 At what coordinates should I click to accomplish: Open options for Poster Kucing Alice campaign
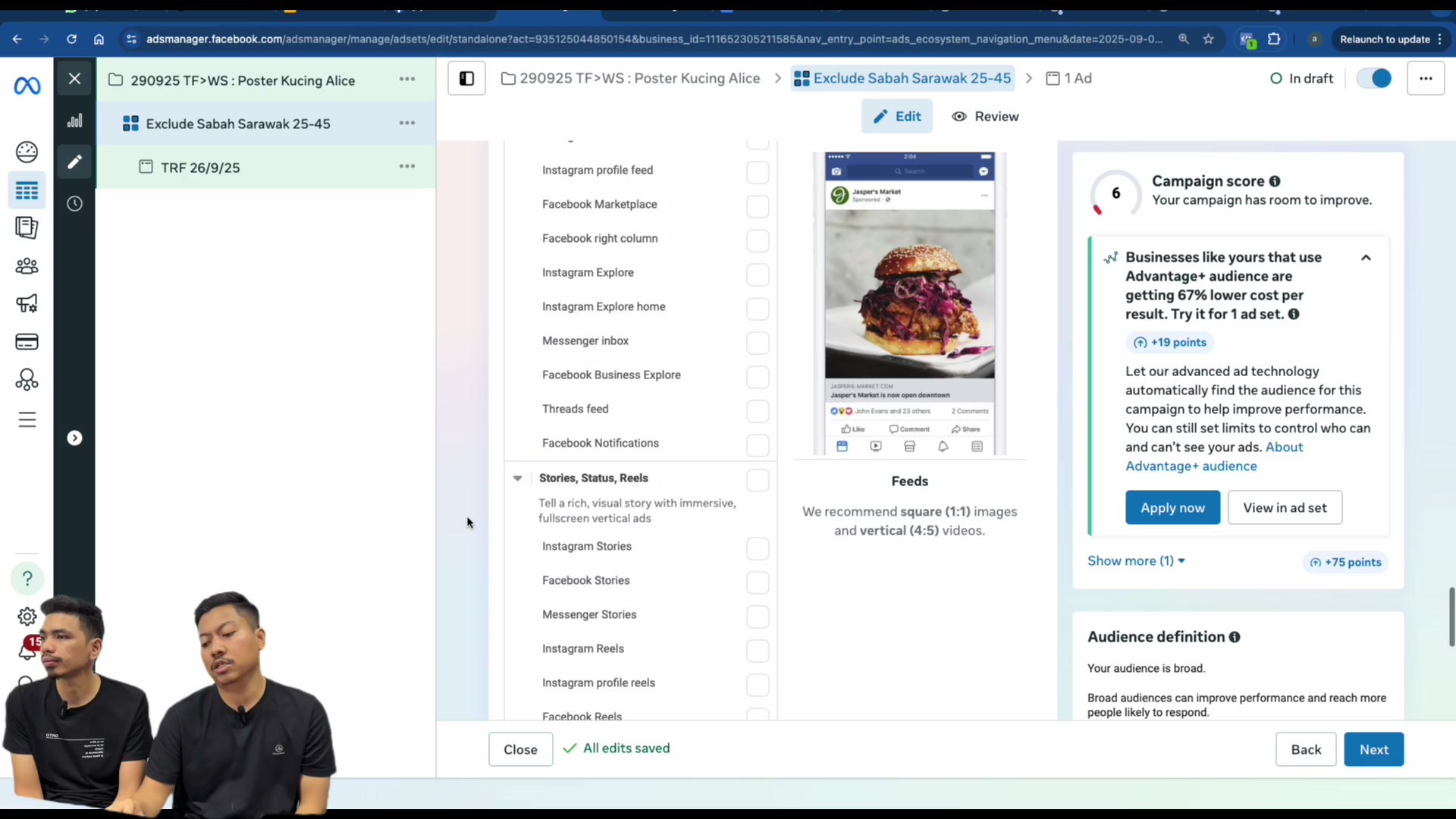tap(407, 79)
